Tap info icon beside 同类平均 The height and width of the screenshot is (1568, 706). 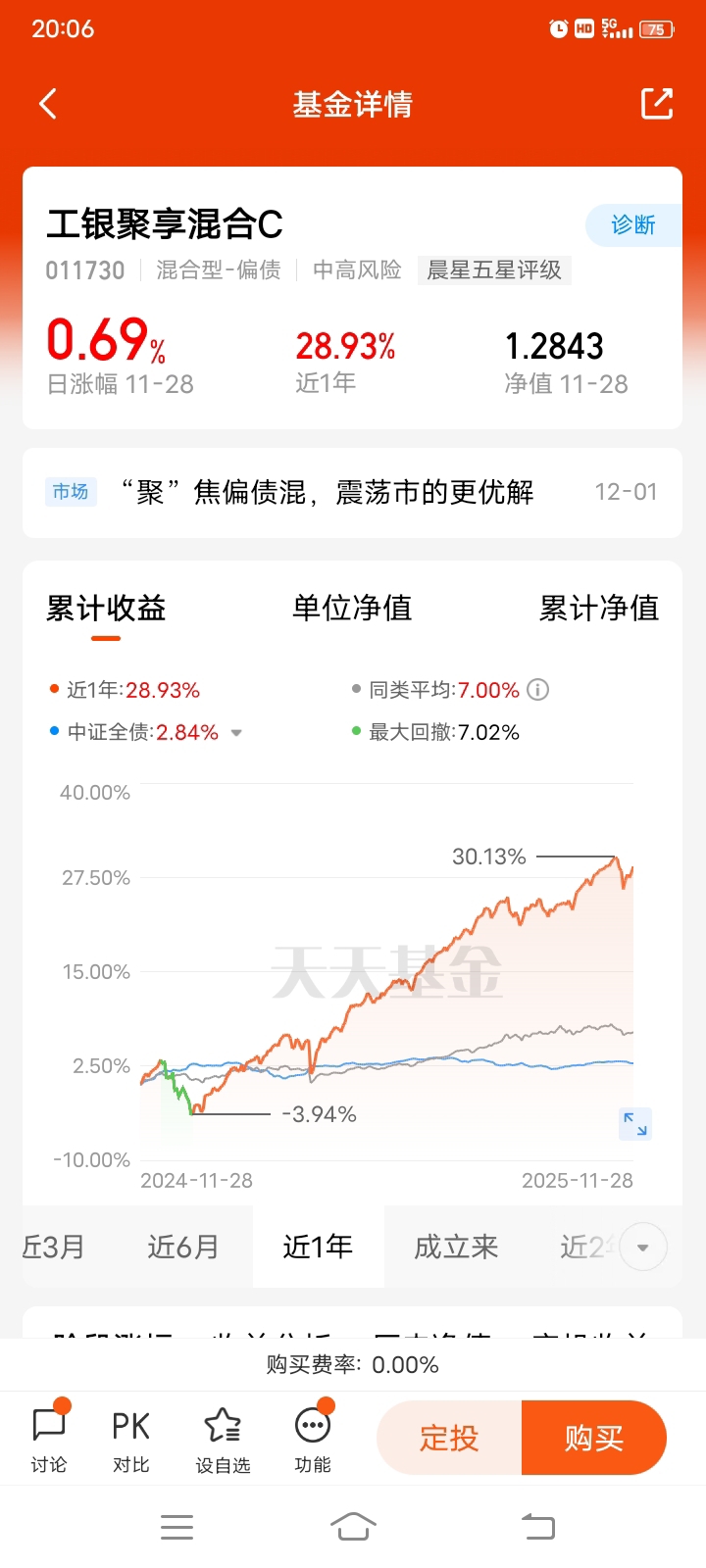click(537, 690)
